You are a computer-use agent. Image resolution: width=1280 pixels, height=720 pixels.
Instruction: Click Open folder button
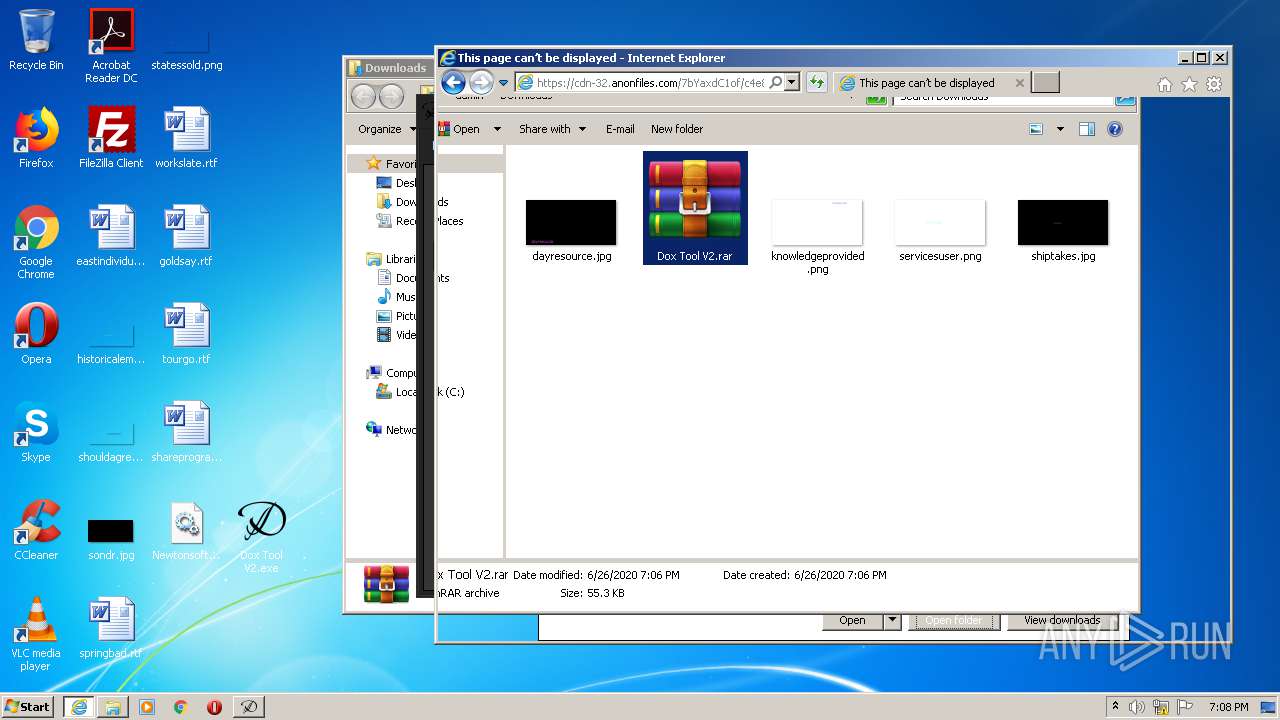click(953, 621)
